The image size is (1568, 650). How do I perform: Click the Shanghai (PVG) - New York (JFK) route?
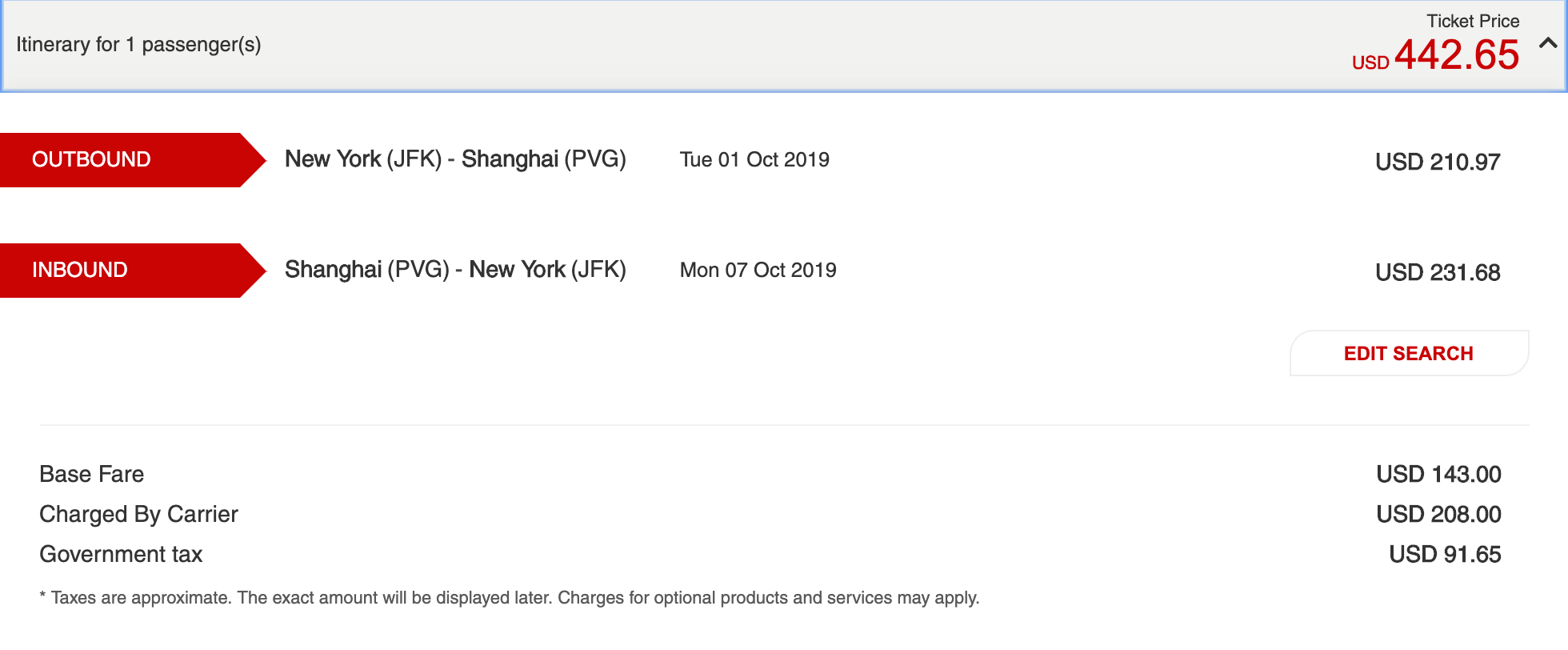(x=455, y=270)
